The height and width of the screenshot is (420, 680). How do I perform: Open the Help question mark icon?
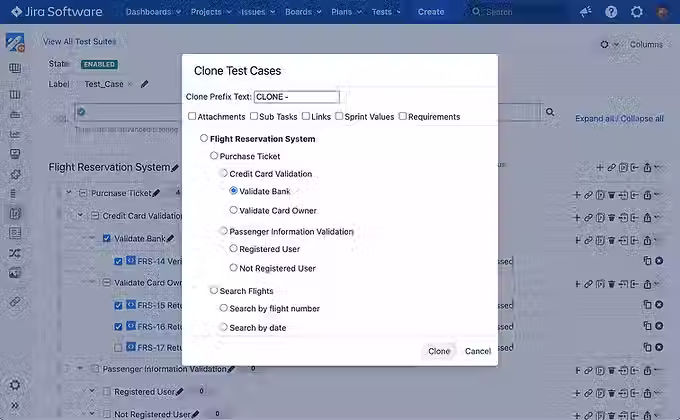tap(611, 12)
